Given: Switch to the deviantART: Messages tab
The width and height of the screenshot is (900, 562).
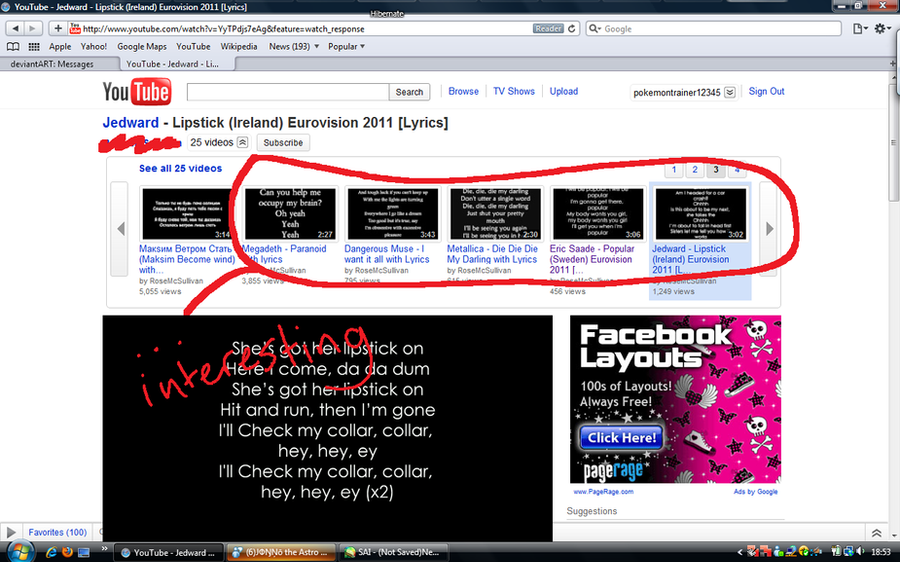Looking at the screenshot, I should point(59,64).
